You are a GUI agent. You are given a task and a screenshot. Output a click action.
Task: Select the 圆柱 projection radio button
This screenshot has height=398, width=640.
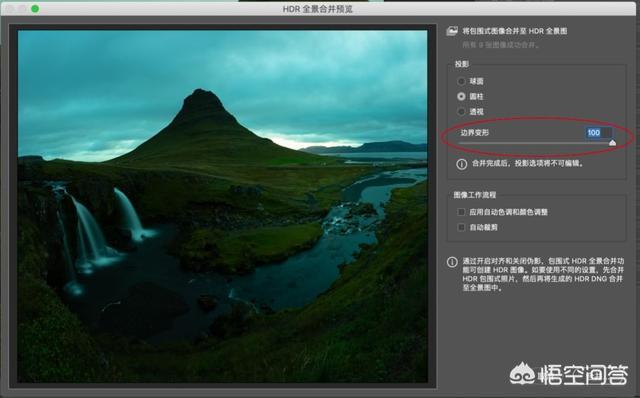(461, 96)
